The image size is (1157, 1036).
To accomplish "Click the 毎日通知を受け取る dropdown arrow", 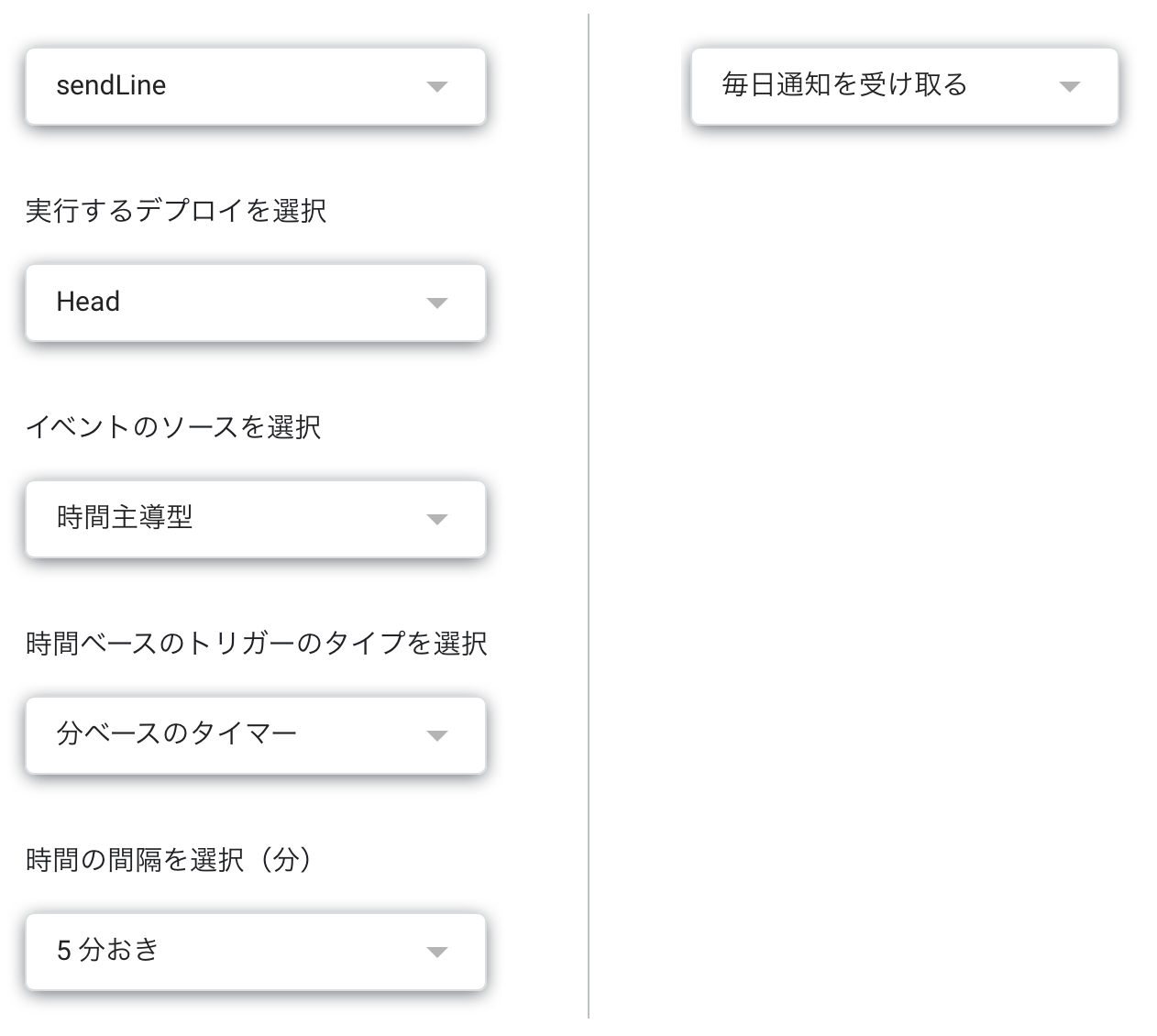I will coord(1071,87).
